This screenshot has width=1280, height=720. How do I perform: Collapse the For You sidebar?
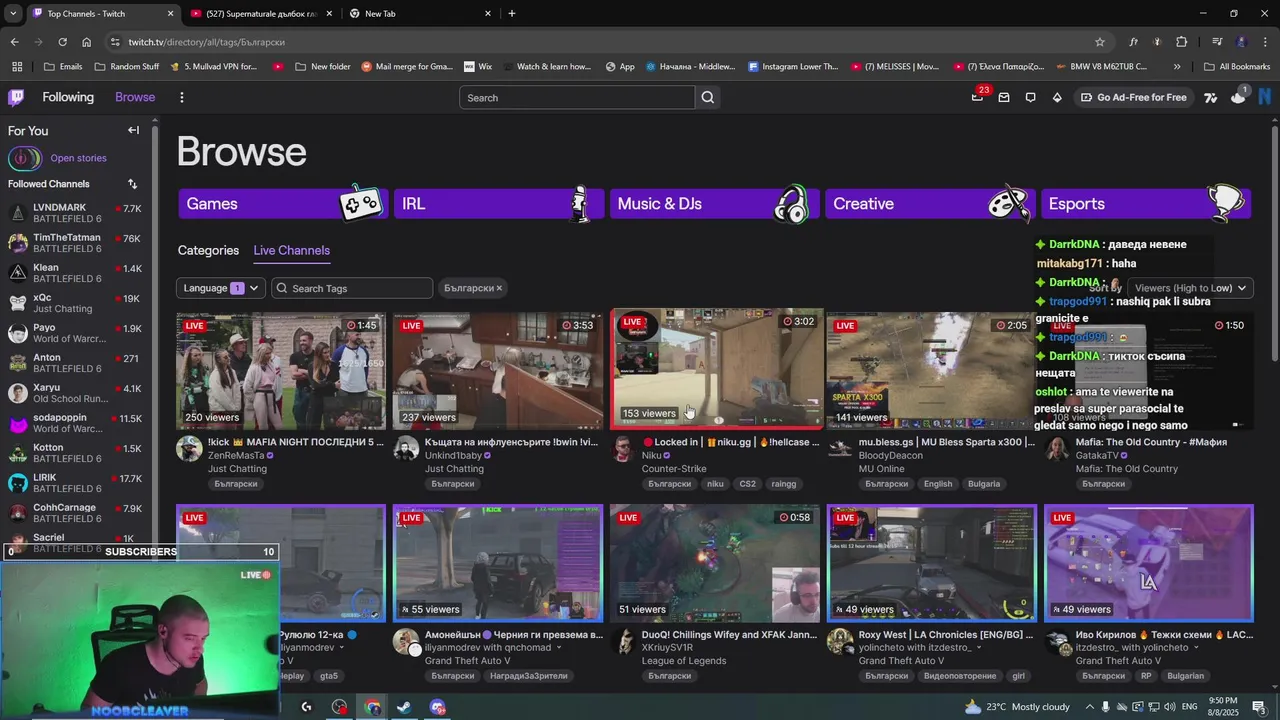[x=133, y=130]
